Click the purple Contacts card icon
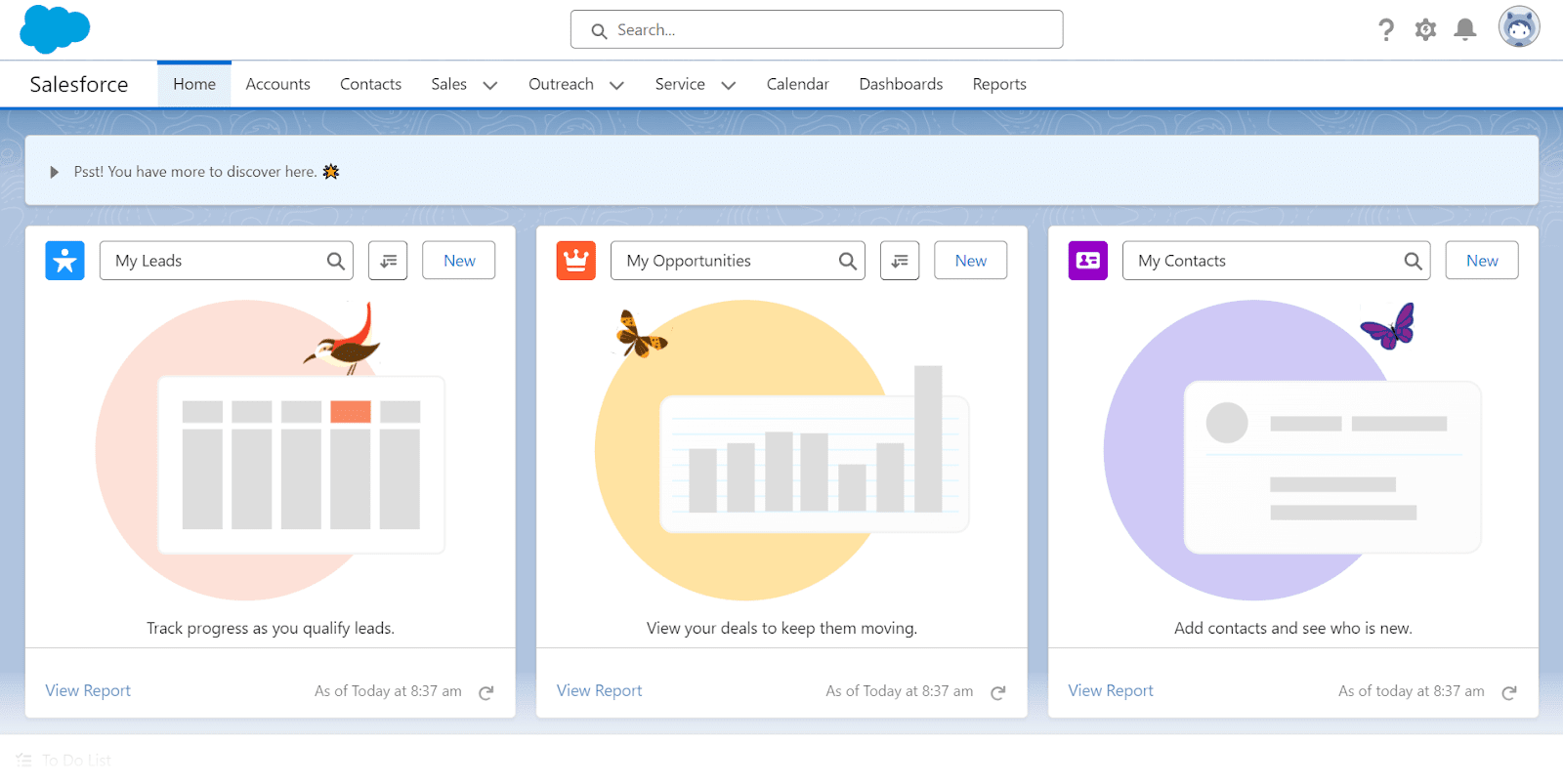Image resolution: width=1563 pixels, height=784 pixels. click(x=1087, y=261)
